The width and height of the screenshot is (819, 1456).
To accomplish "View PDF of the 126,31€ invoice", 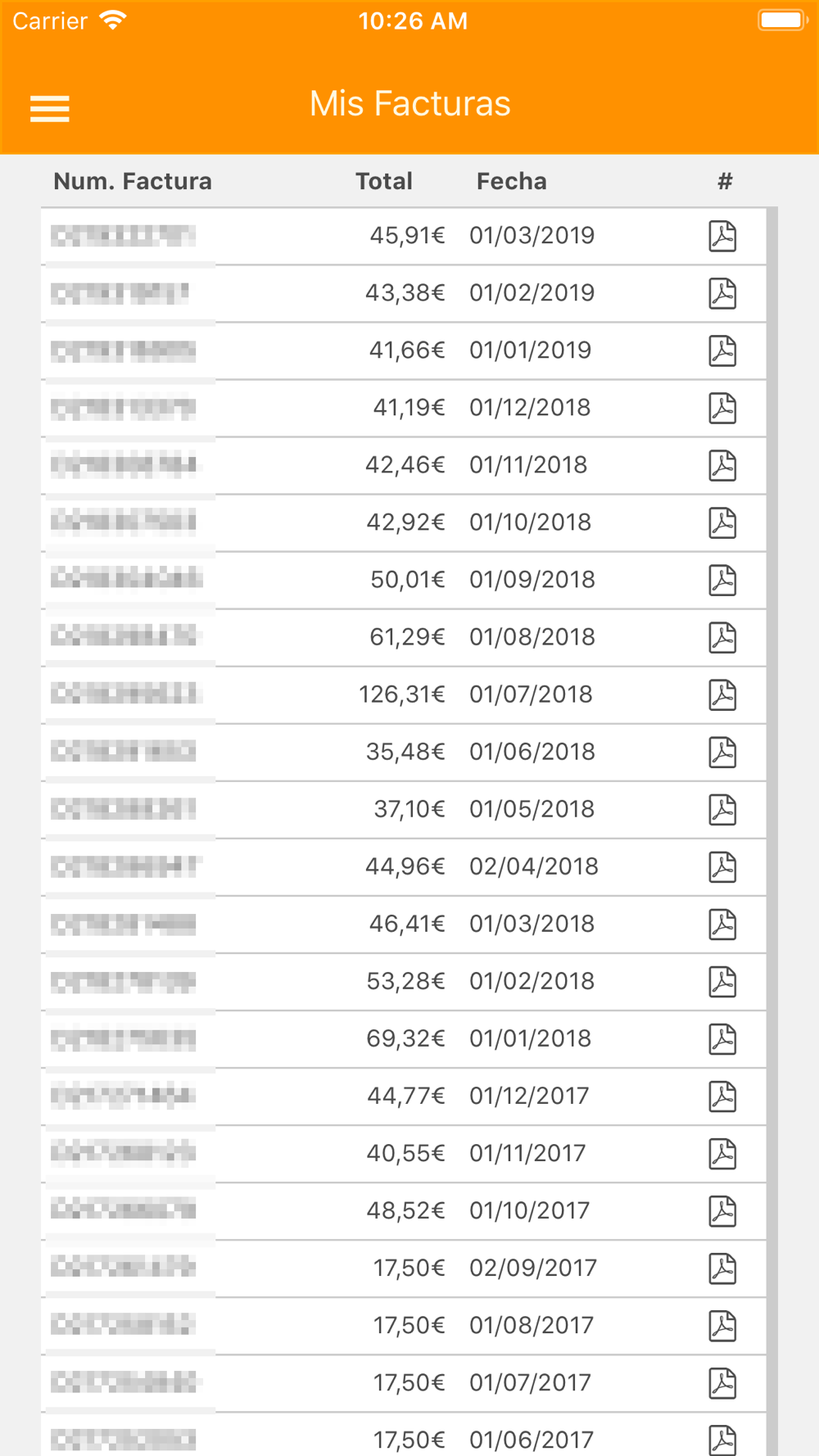I will 722,694.
